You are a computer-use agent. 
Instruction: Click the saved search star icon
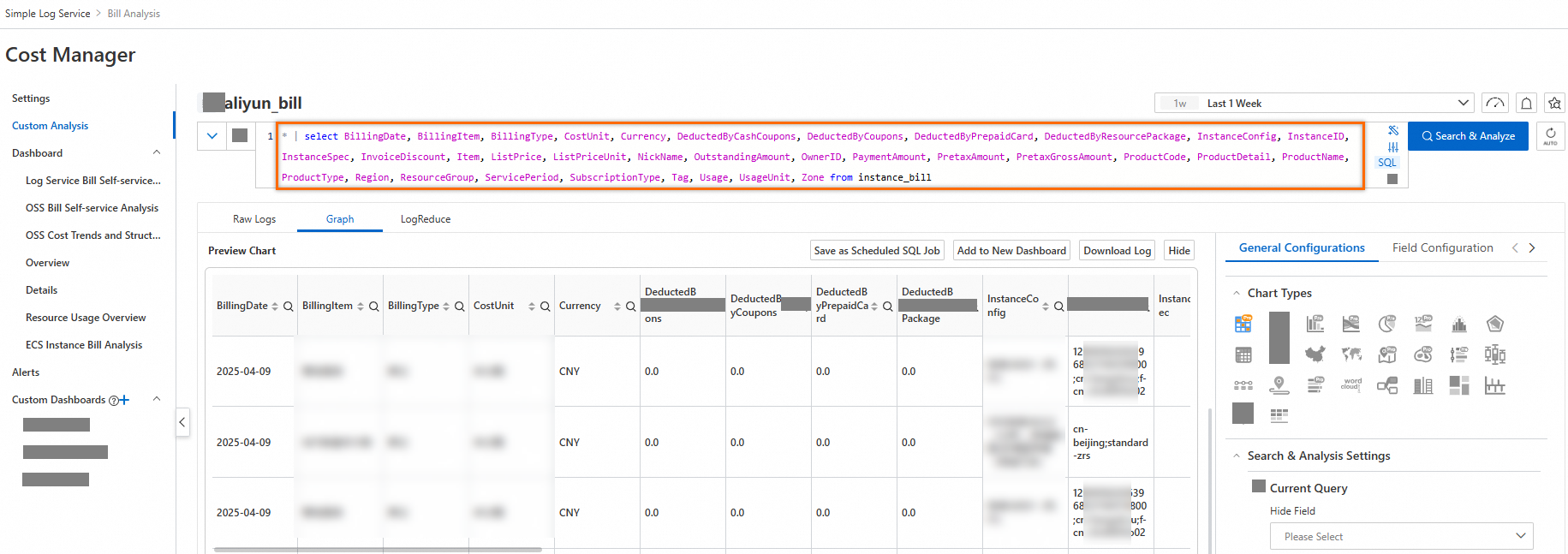coord(1554,104)
